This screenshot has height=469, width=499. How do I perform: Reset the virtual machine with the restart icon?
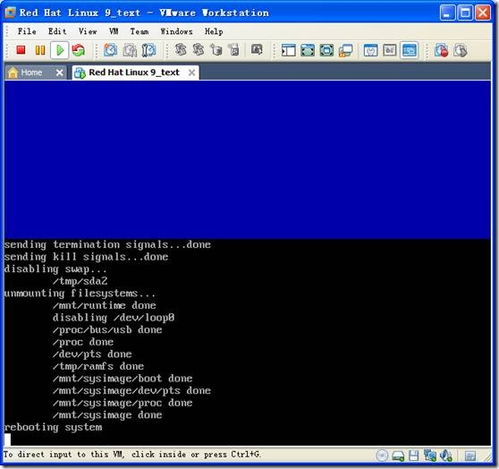[x=79, y=50]
